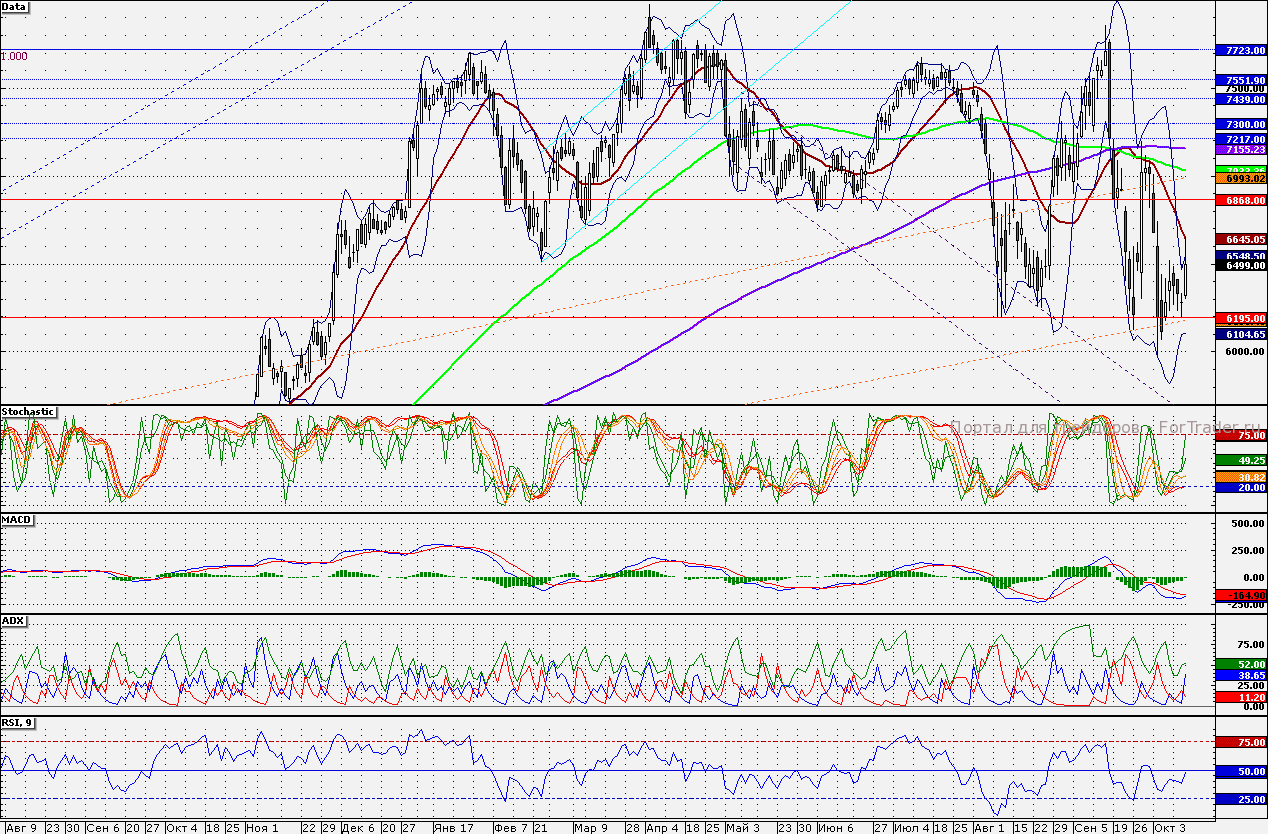Click the 7723.00 price level tag
Image resolution: width=1268 pixels, height=834 pixels.
[x=1239, y=50]
